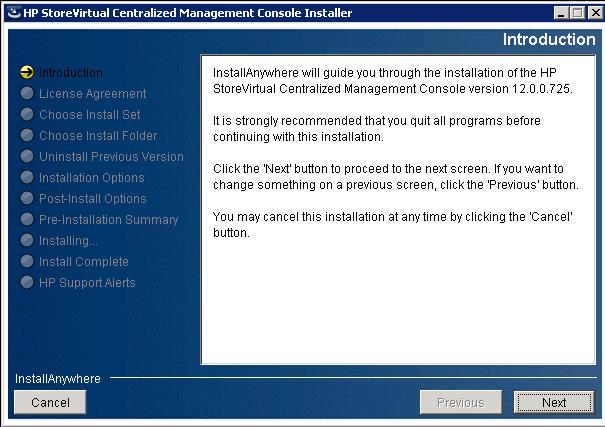
Task: Select the Choose Install Set step label
Action: (90, 115)
